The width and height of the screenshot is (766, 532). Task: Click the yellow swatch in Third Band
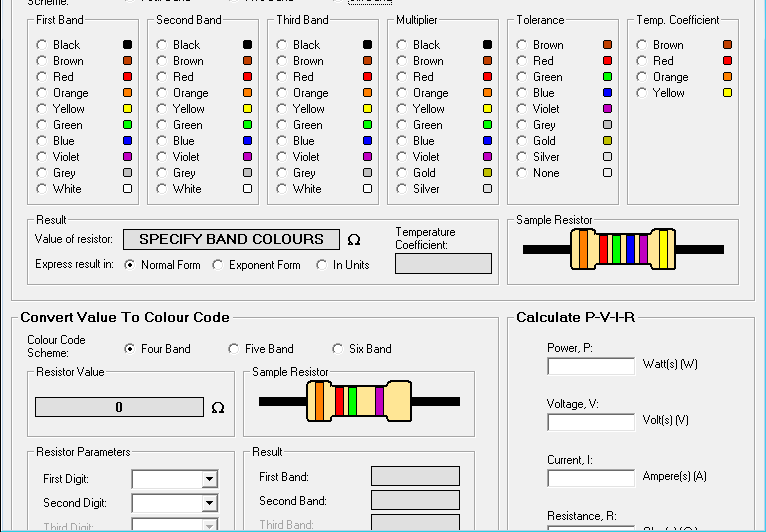point(367,109)
